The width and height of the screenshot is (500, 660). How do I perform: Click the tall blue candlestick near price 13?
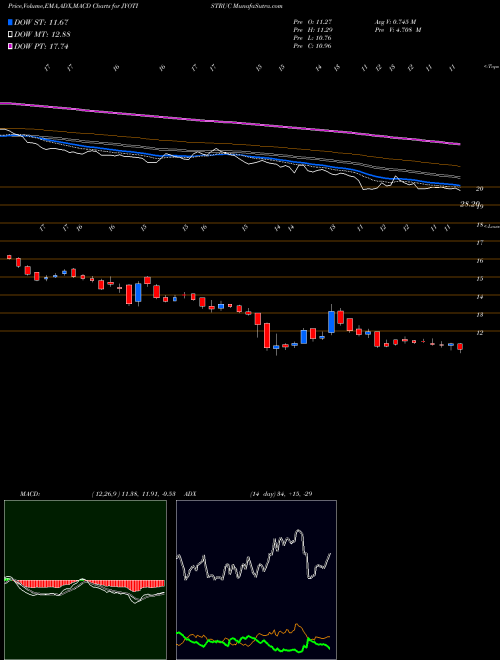point(332,322)
